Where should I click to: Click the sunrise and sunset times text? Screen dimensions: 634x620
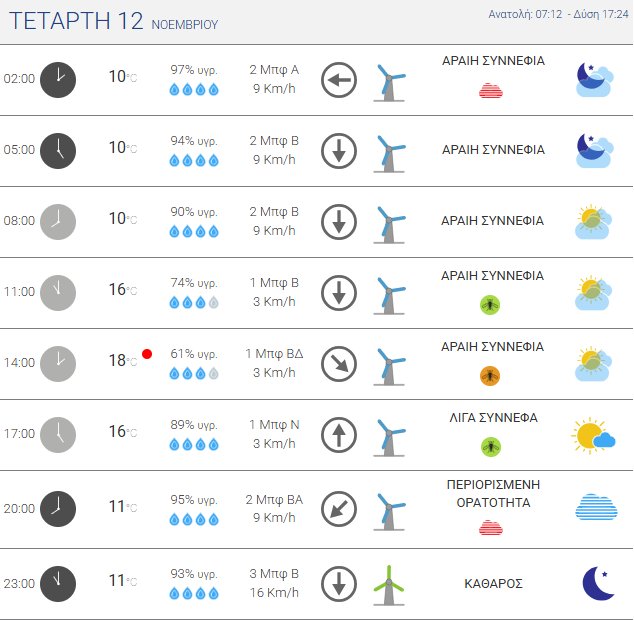[x=558, y=15]
